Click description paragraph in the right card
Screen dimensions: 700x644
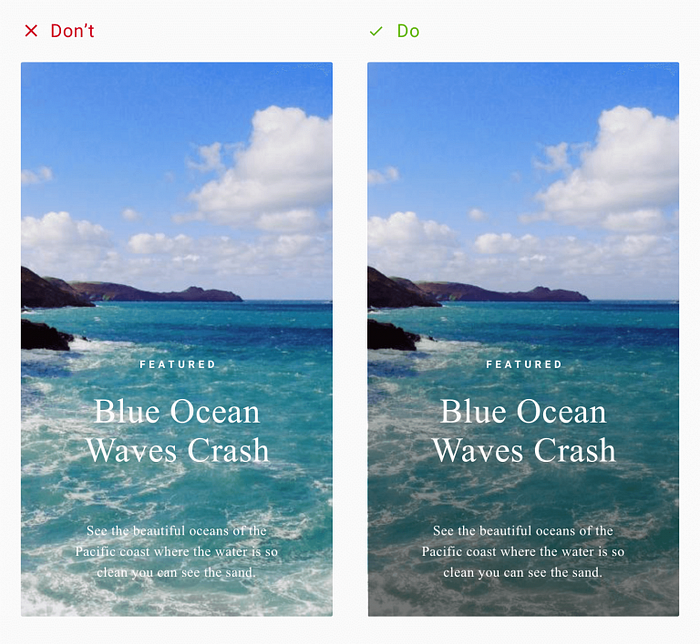coord(523,552)
